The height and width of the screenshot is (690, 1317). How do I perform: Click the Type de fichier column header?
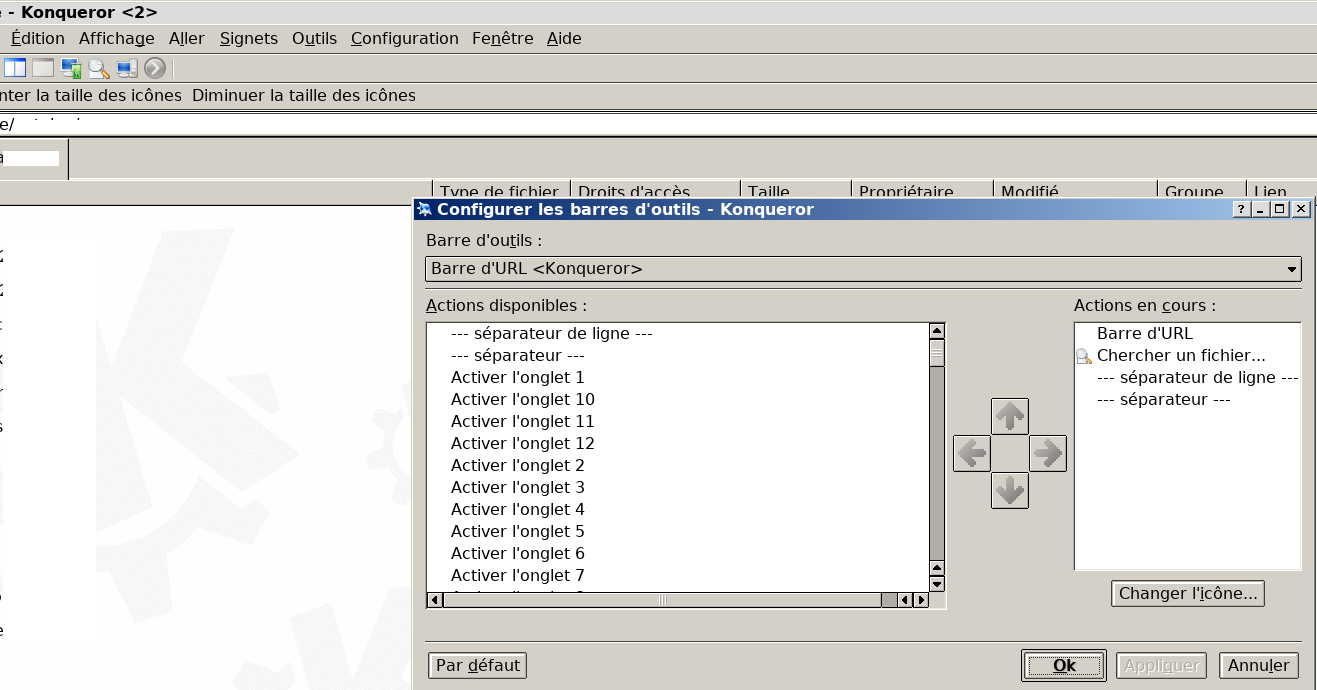tap(500, 191)
